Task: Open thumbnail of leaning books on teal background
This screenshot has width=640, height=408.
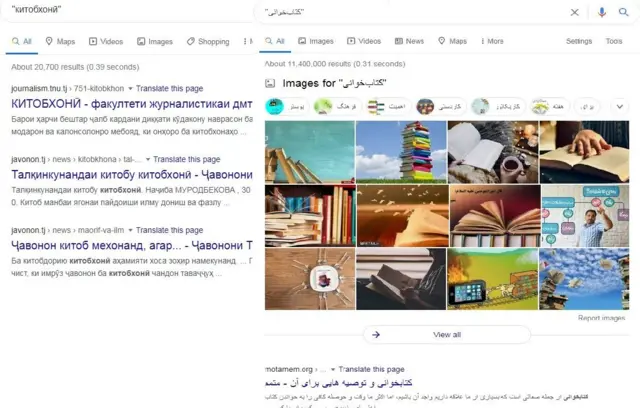Action: pyautogui.click(x=310, y=152)
